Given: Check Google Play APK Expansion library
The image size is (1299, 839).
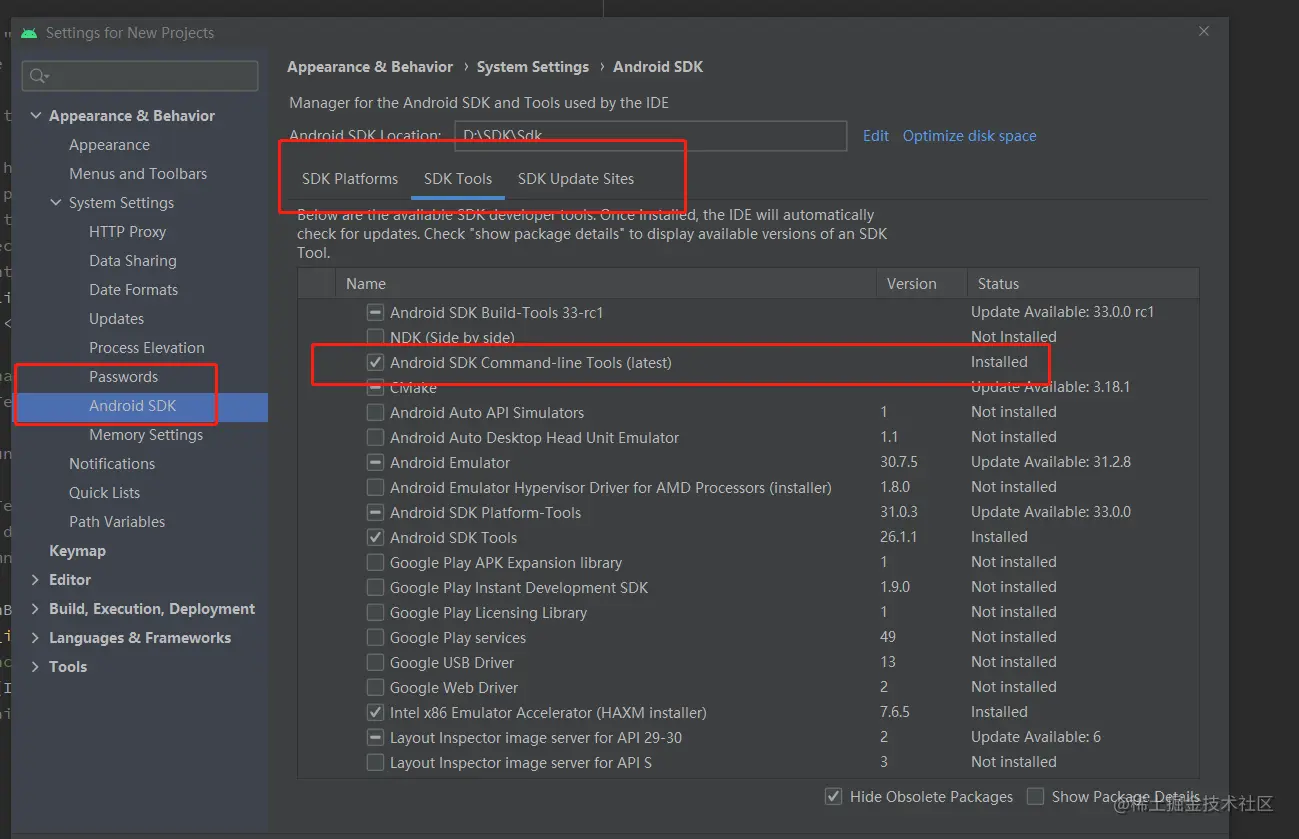Looking at the screenshot, I should [x=375, y=562].
